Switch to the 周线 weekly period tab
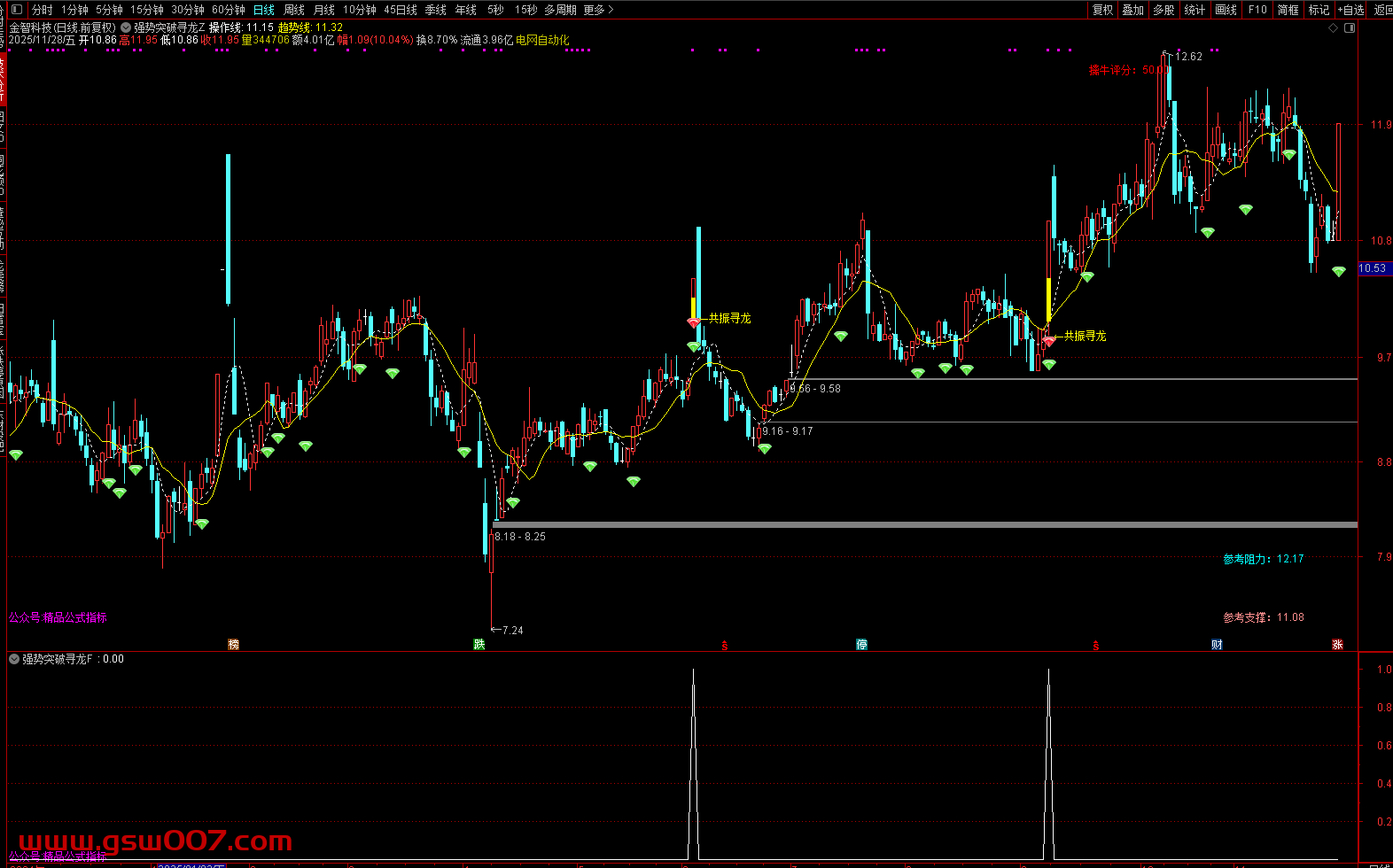Image resolution: width=1393 pixels, height=868 pixels. (294, 10)
